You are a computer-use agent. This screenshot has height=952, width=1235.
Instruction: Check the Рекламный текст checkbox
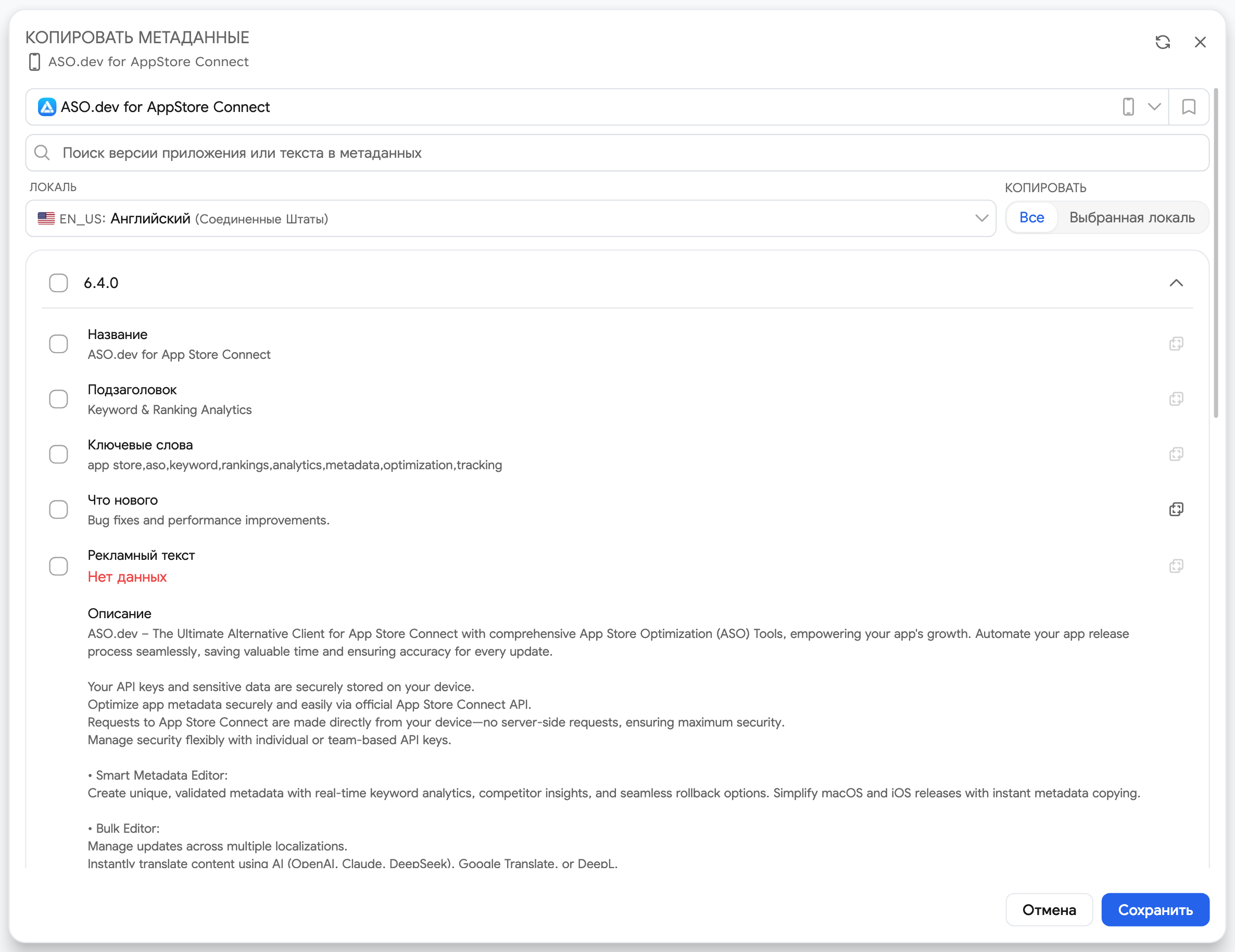58,566
